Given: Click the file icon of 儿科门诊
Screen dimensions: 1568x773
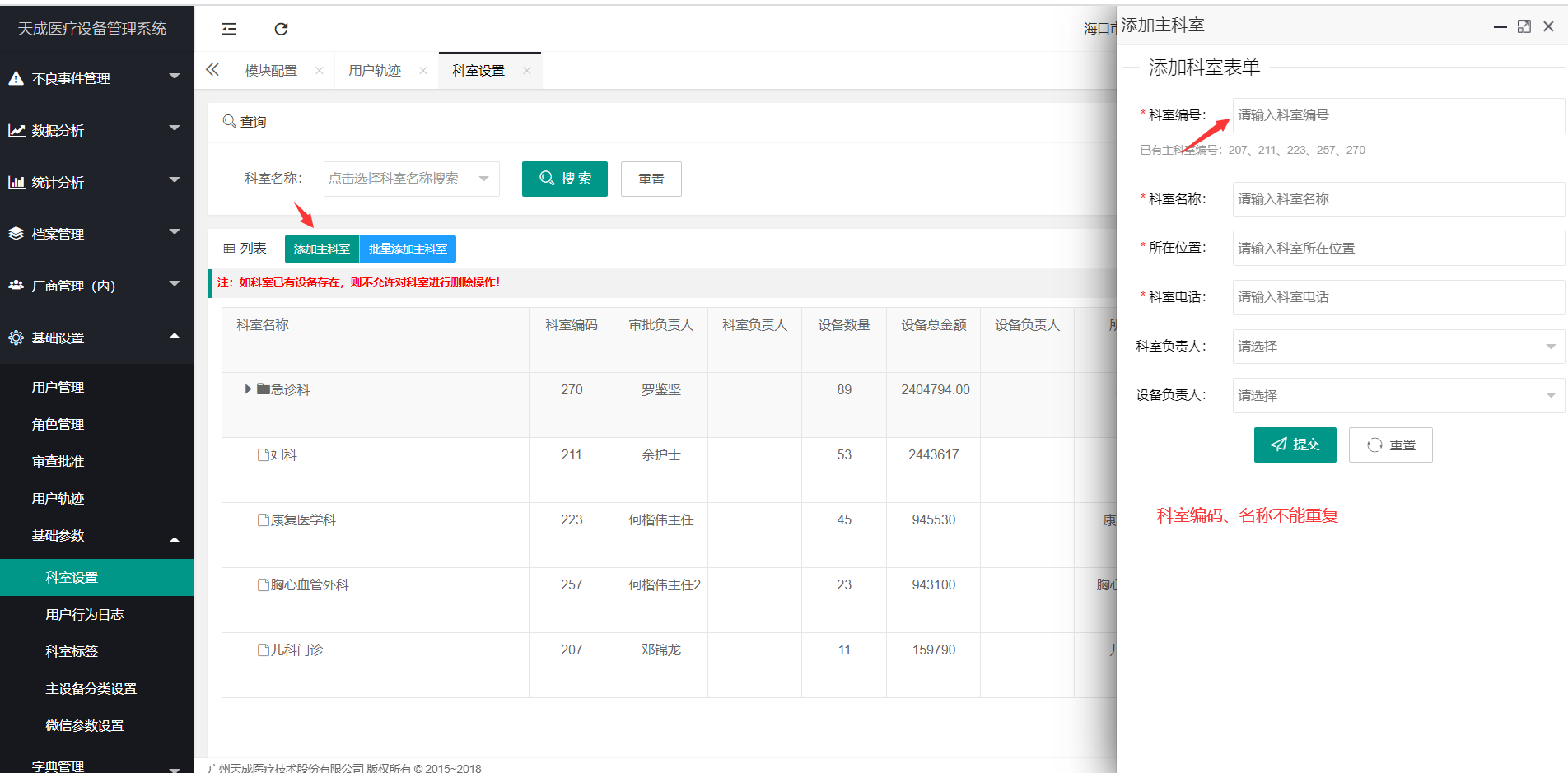Looking at the screenshot, I should point(264,650).
